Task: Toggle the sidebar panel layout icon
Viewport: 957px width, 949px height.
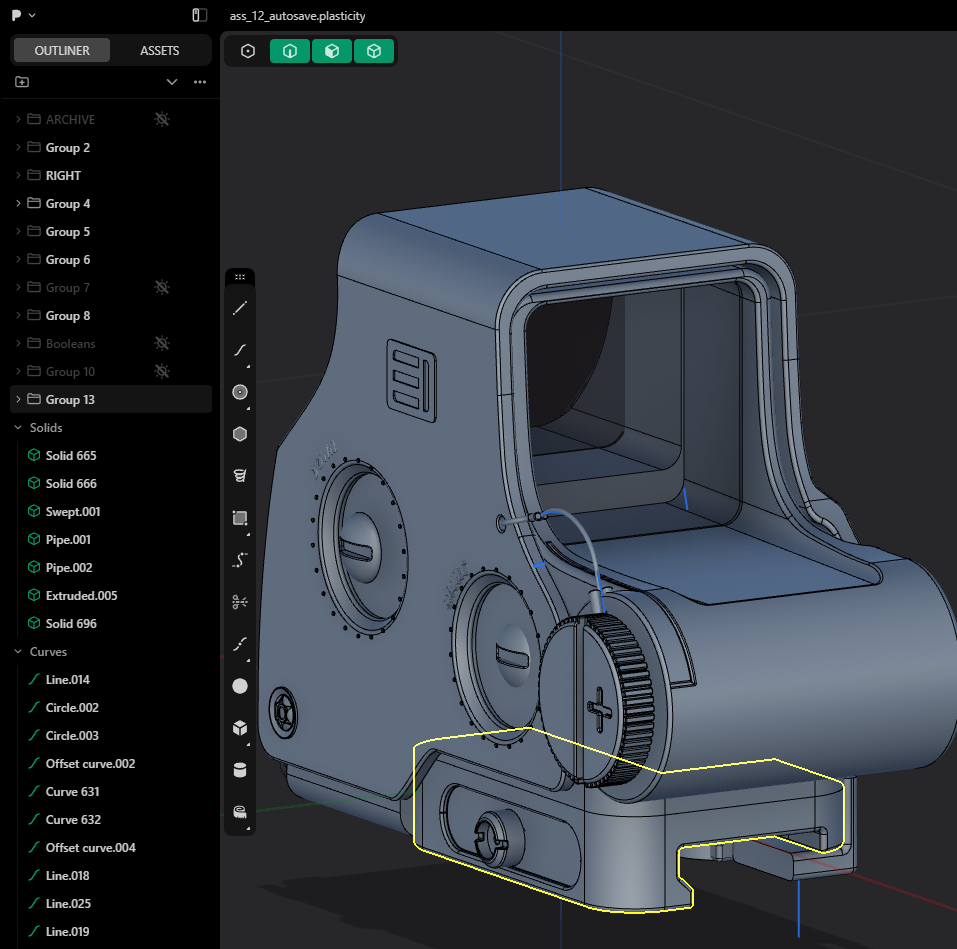Action: coord(200,15)
